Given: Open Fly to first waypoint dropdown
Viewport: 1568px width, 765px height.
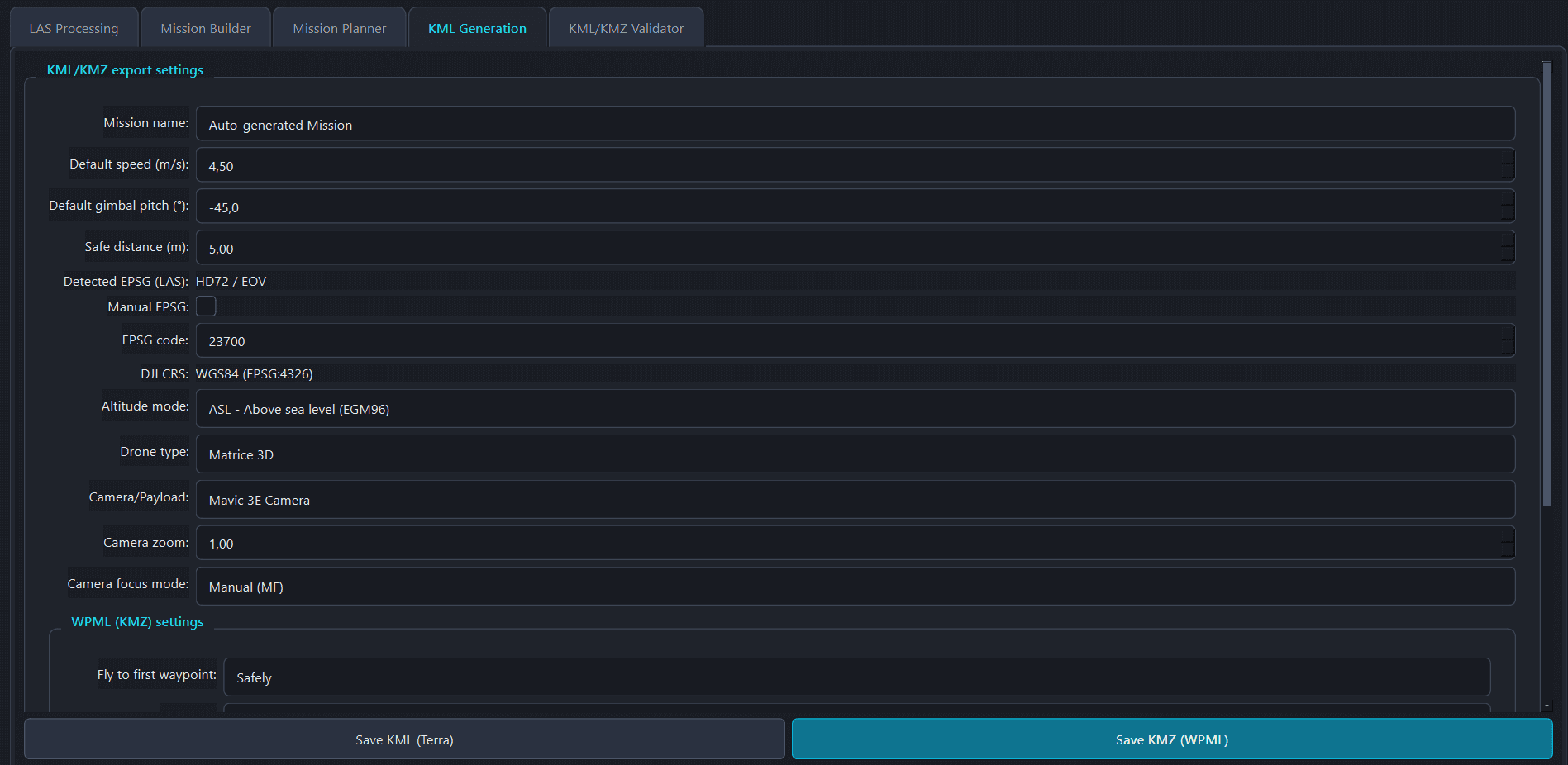Looking at the screenshot, I should coord(856,677).
